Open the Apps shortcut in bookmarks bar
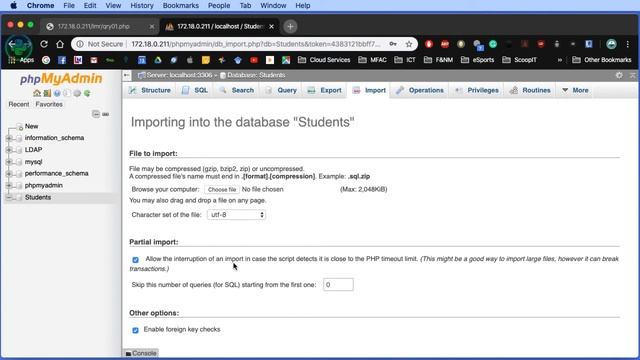Image resolution: width=640 pixels, height=360 pixels. click(x=21, y=60)
